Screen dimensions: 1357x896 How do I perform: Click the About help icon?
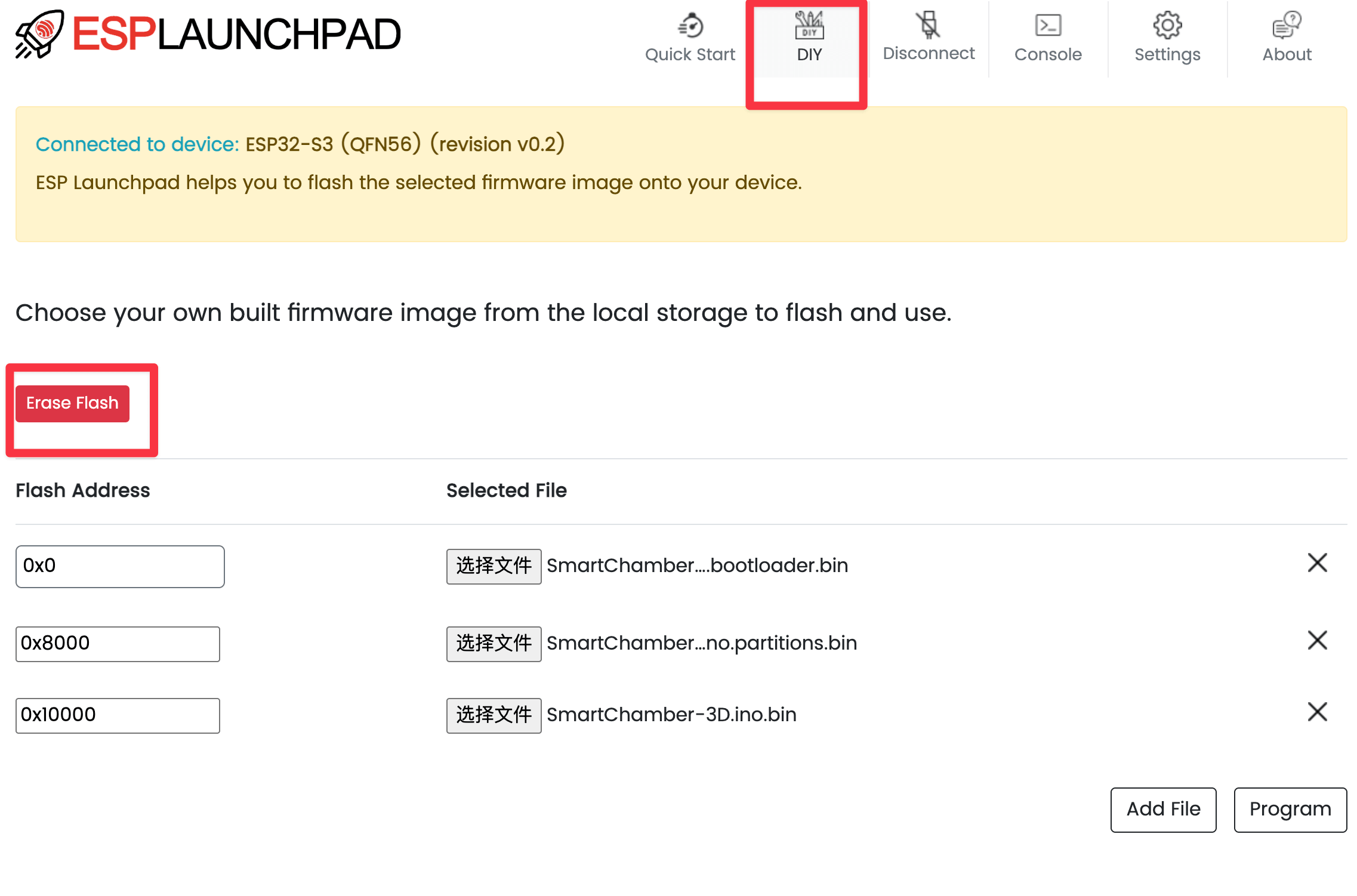1287,25
